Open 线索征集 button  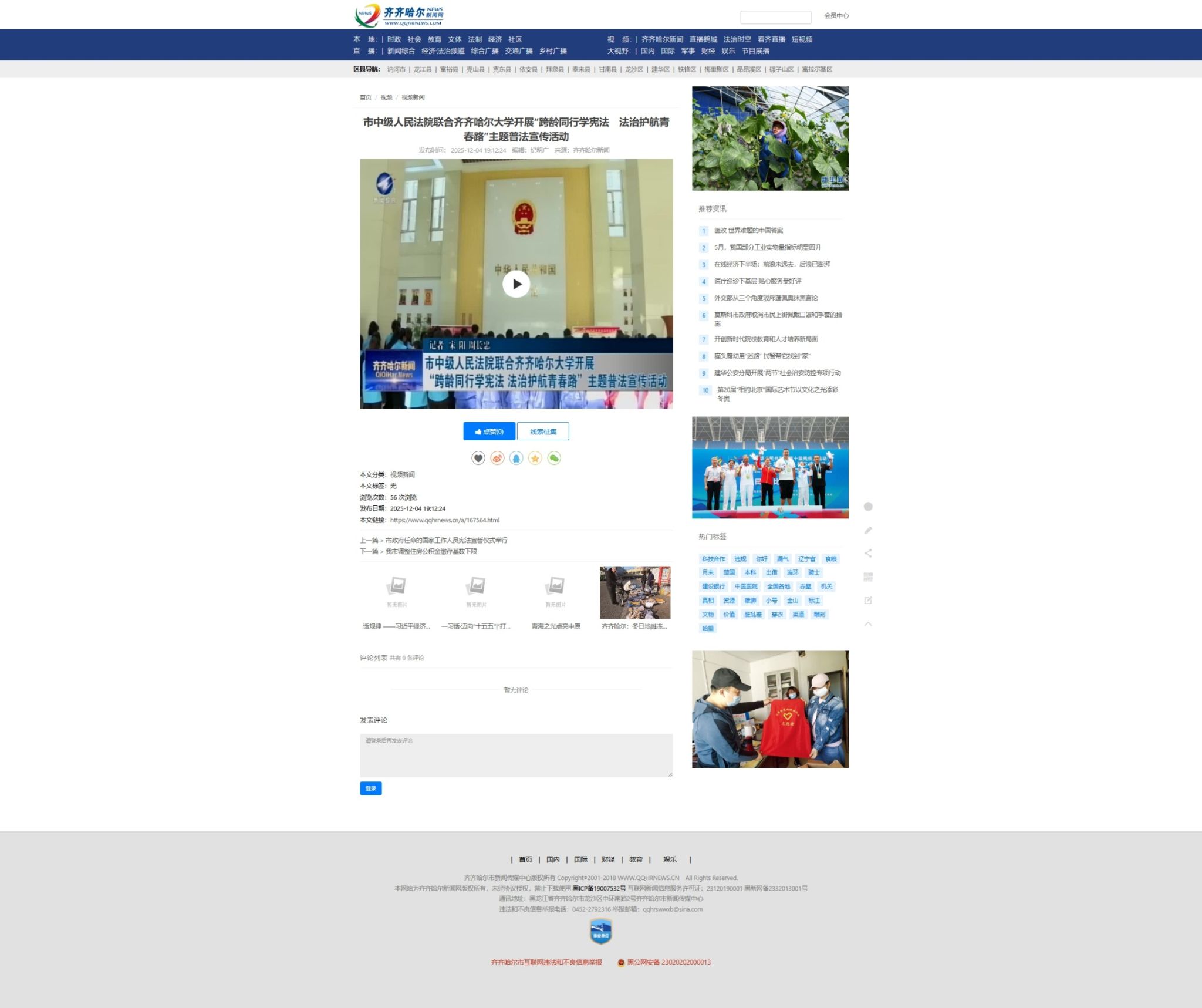pos(543,431)
